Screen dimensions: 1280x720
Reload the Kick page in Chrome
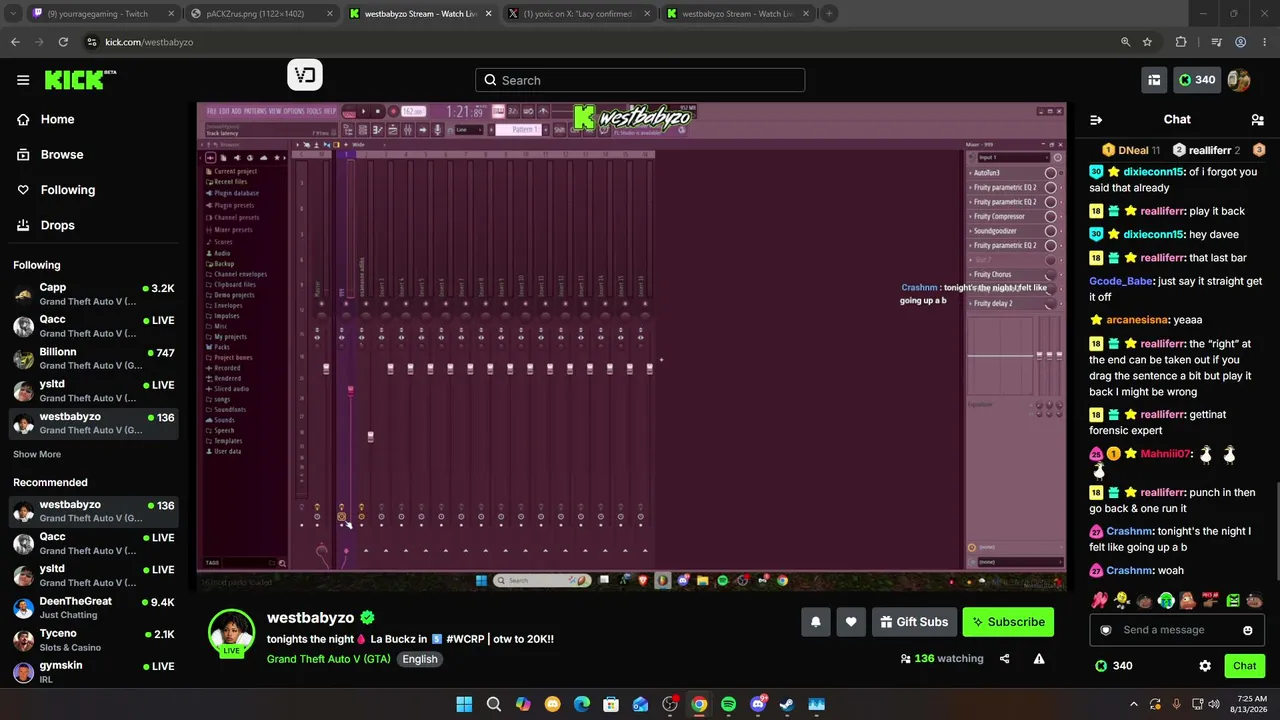coord(63,42)
